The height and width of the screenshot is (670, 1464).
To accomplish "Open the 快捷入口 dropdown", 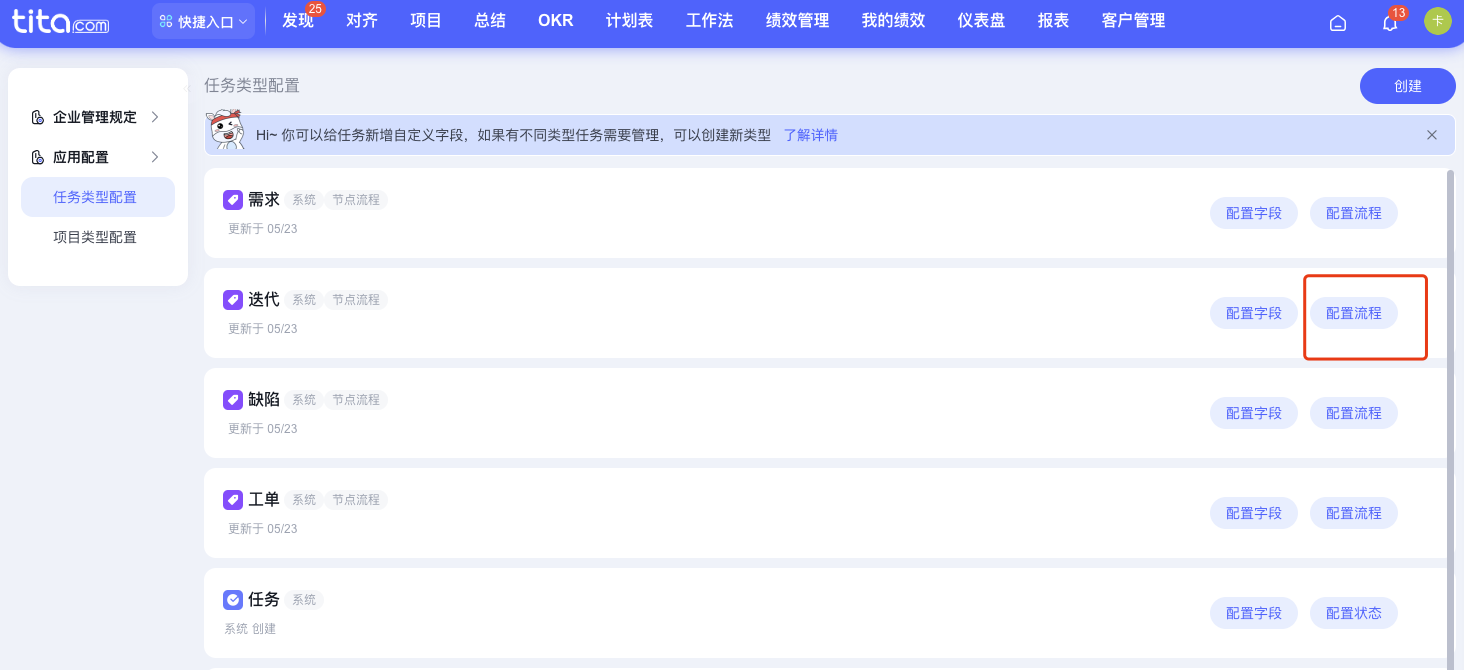I will [x=203, y=21].
